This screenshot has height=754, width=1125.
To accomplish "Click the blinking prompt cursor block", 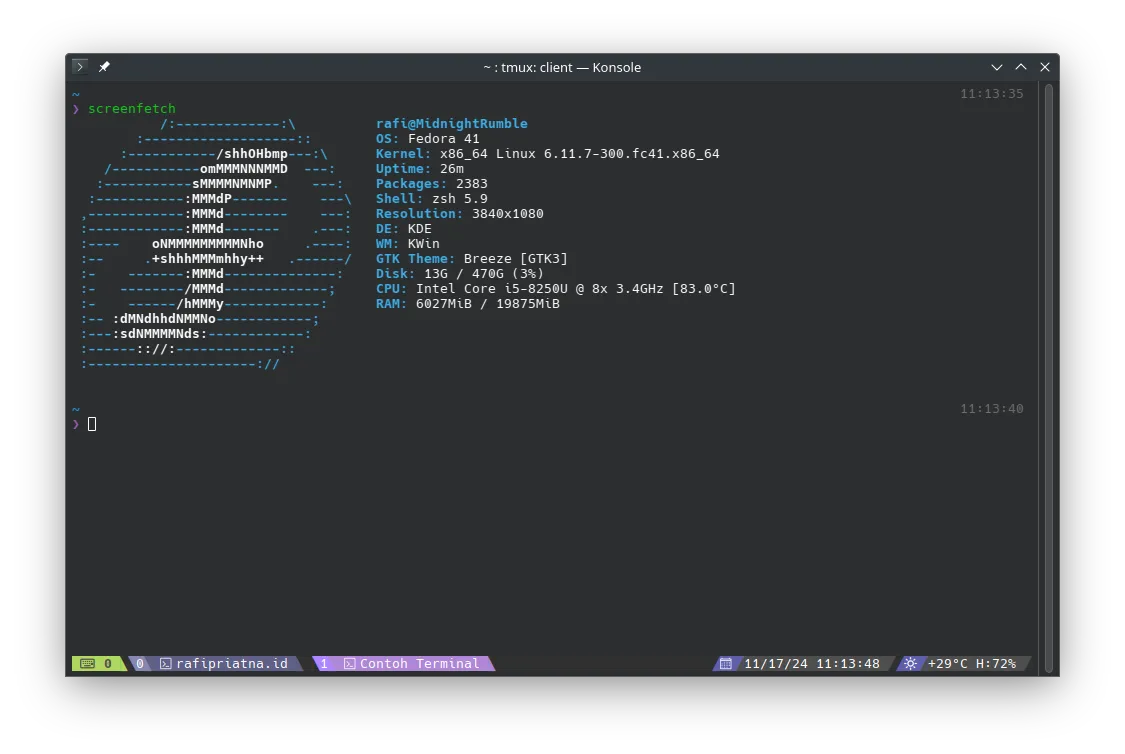I will (91, 423).
